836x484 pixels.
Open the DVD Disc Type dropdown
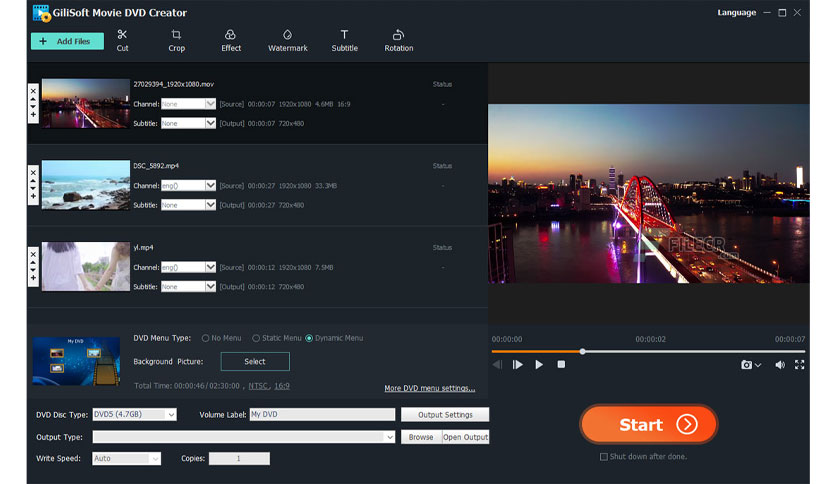tap(134, 414)
